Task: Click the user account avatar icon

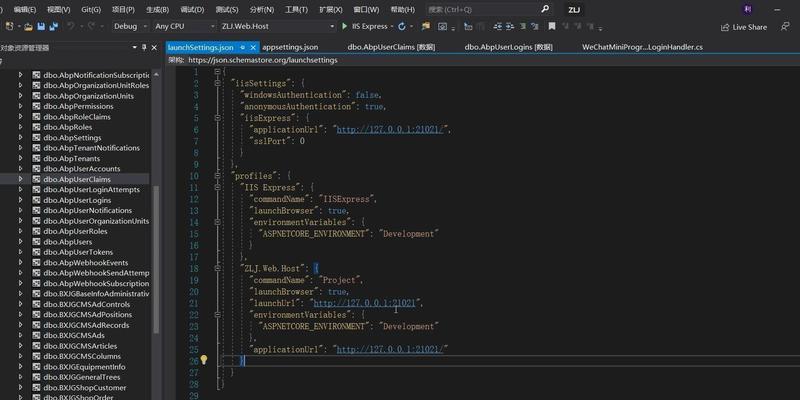Action: (x=748, y=9)
